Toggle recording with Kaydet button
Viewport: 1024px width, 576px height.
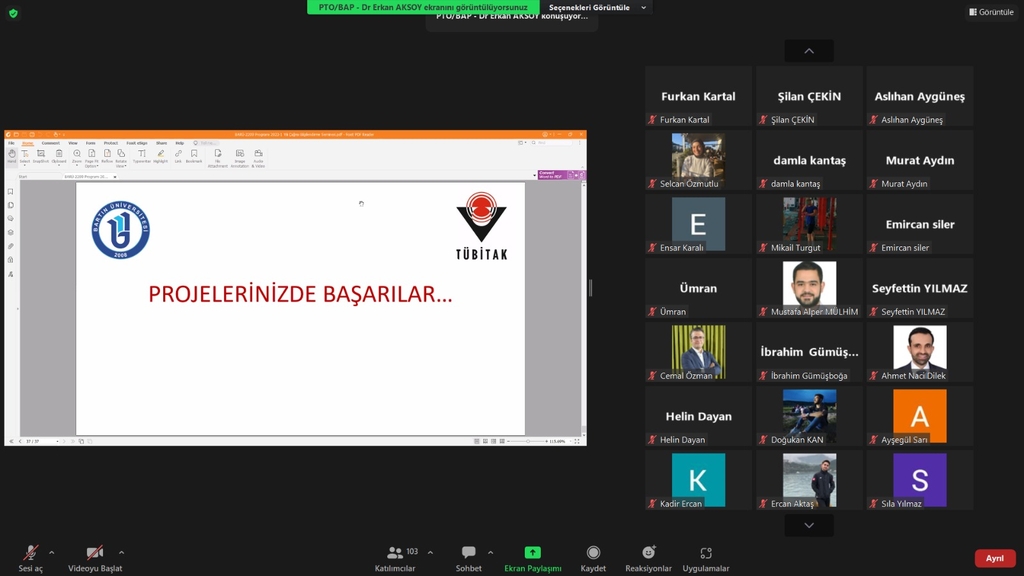point(593,557)
